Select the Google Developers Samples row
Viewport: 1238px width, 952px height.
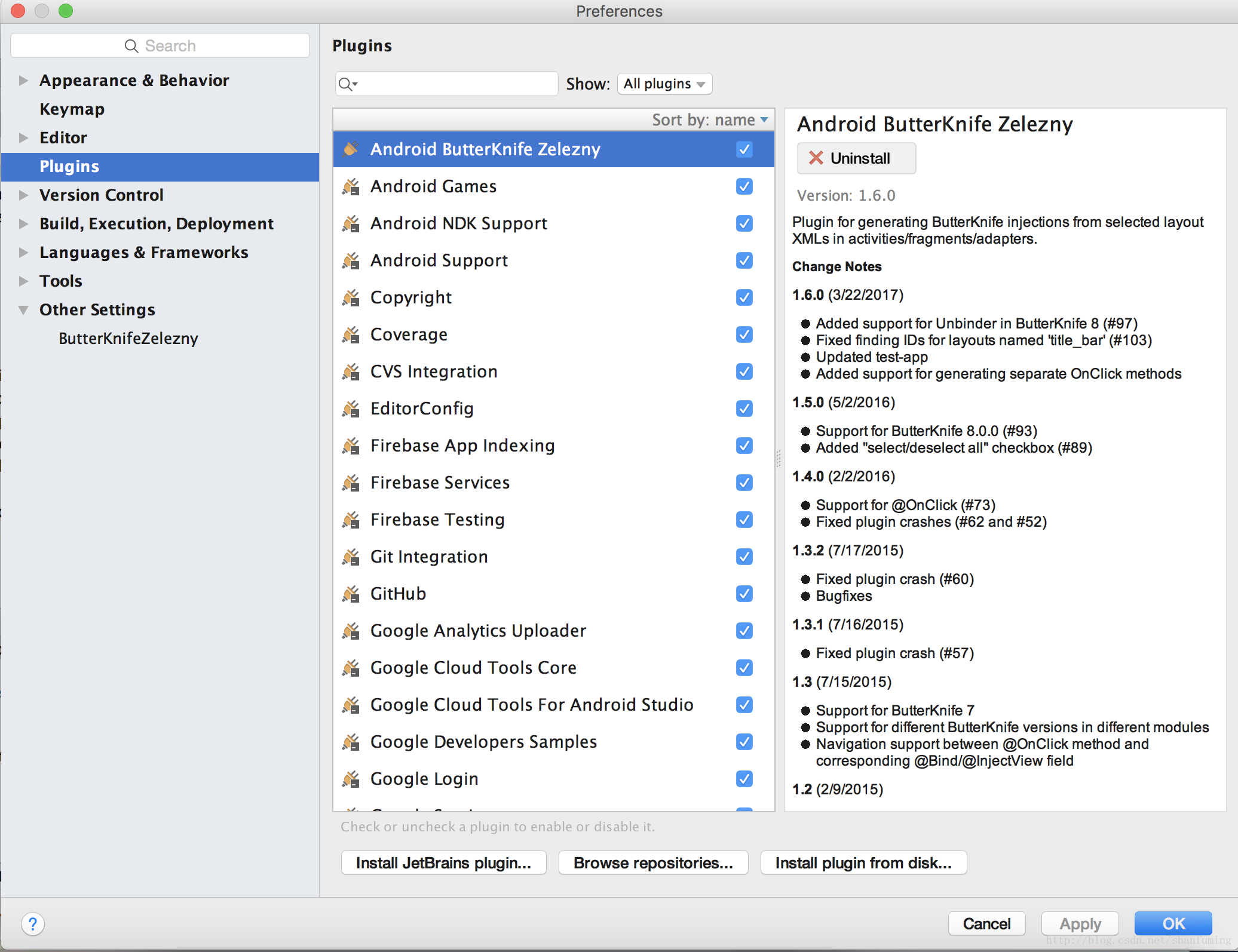click(x=554, y=742)
